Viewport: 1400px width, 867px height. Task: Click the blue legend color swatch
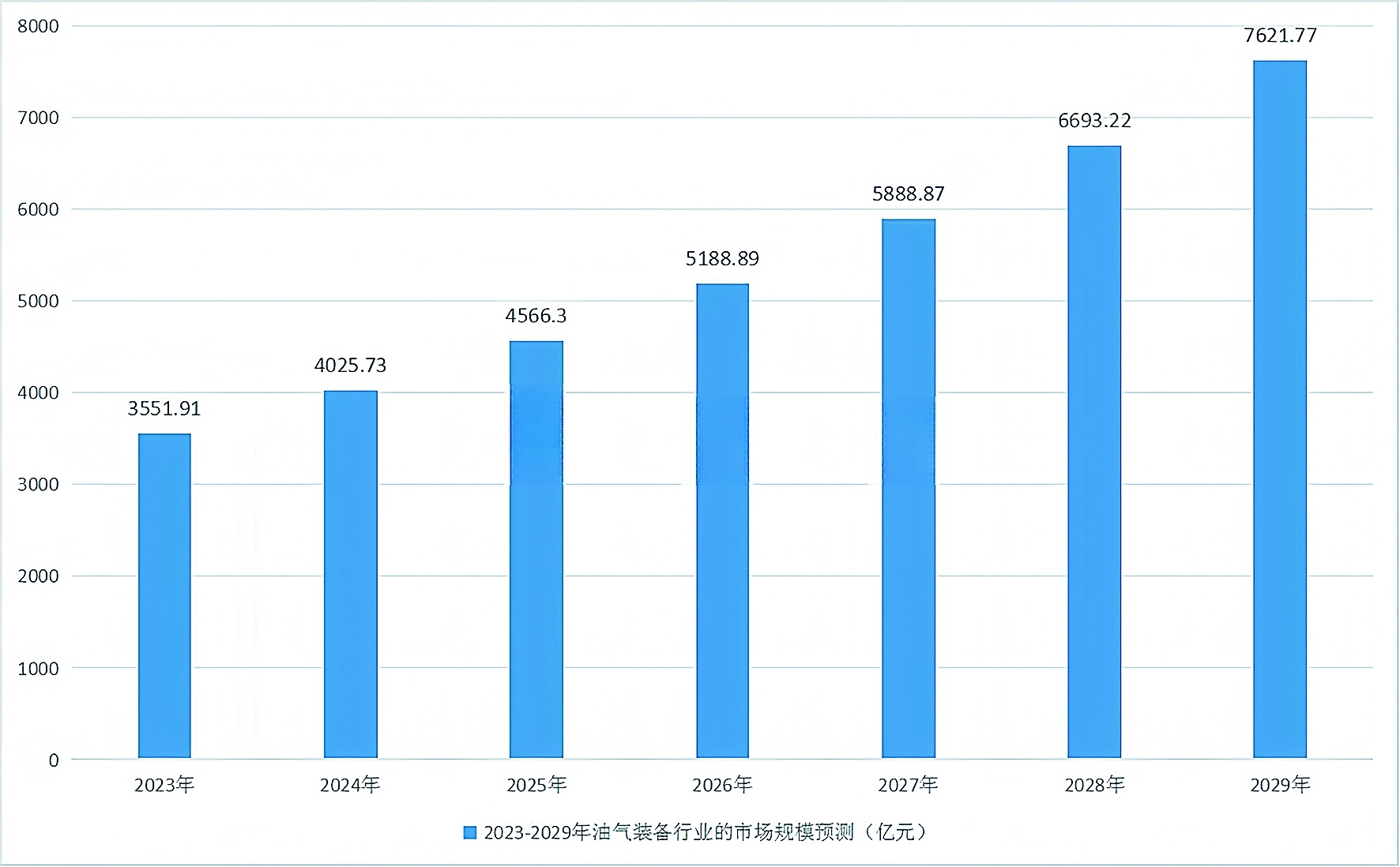470,832
